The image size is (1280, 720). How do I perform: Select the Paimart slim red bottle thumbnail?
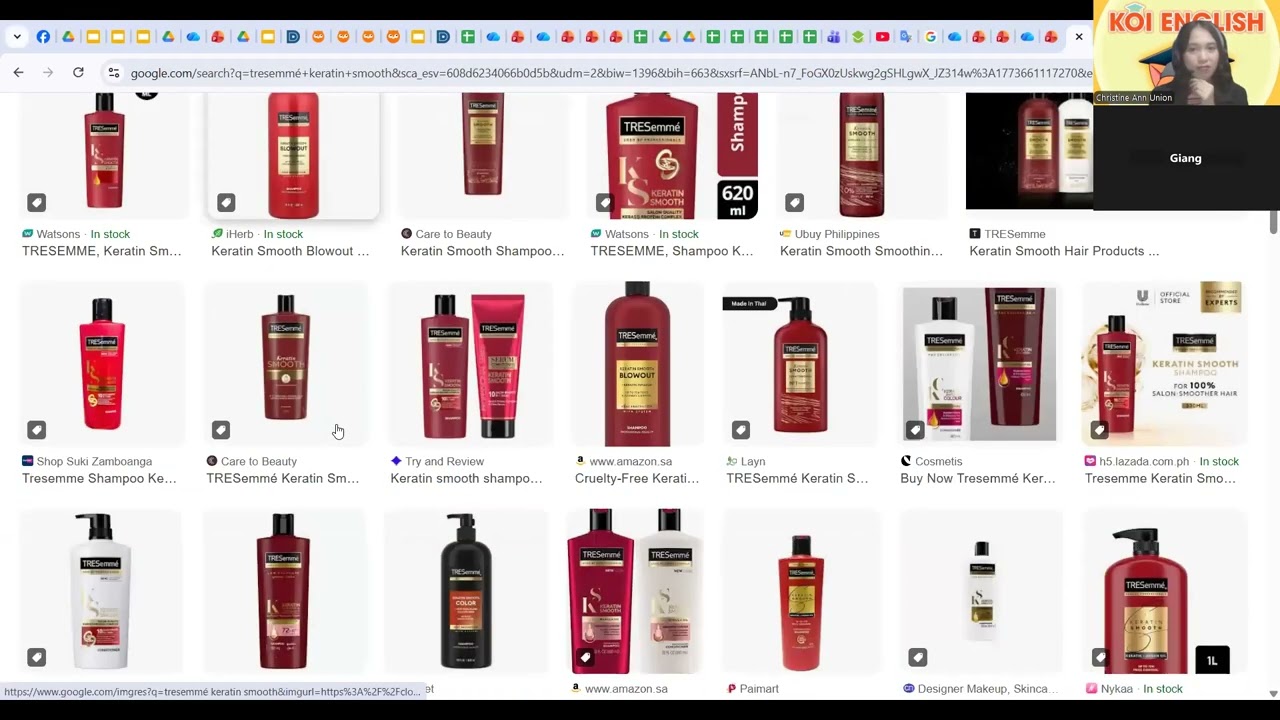point(801,592)
